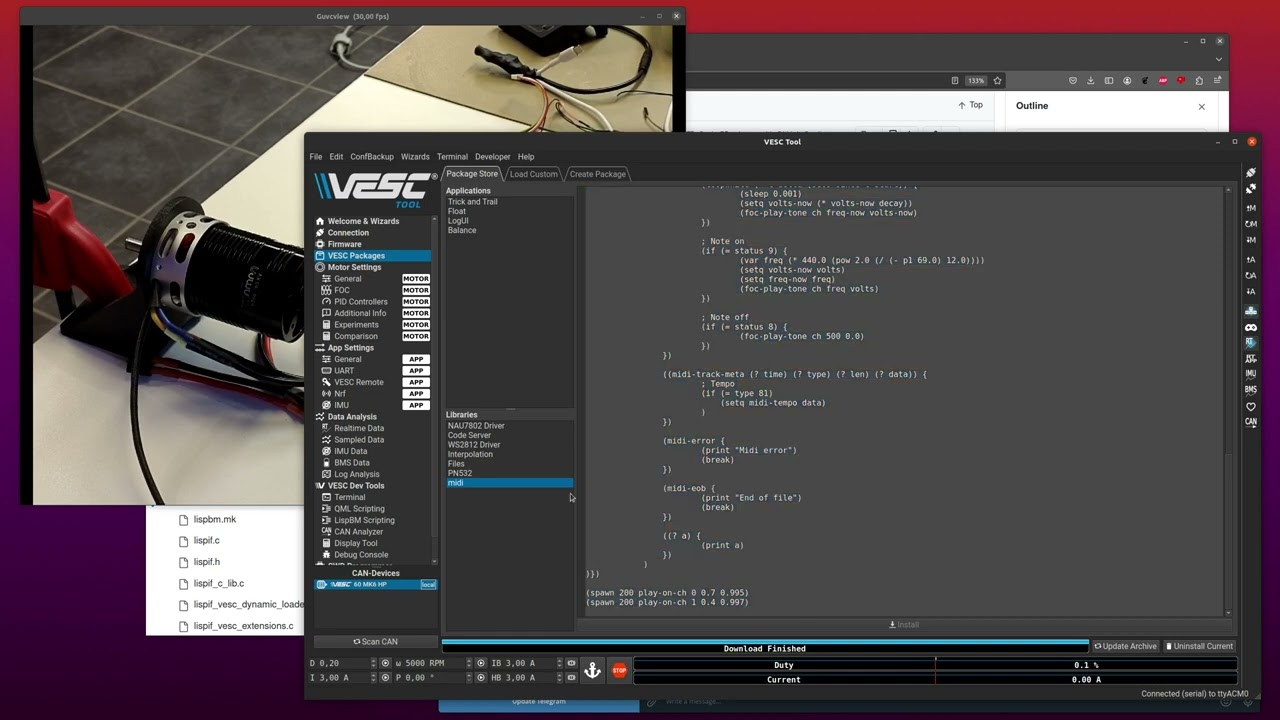The width and height of the screenshot is (1280, 720).
Task: Click the Download Finished progress bar
Action: pyautogui.click(x=764, y=648)
